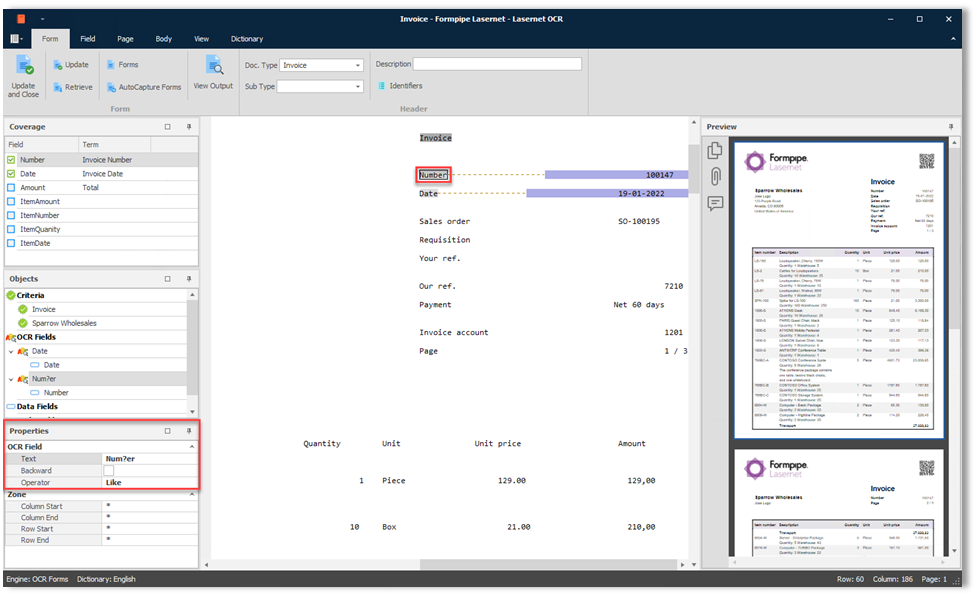Click the Objects panel scrollbar
The width and height of the screenshot is (977, 596).
192,347
